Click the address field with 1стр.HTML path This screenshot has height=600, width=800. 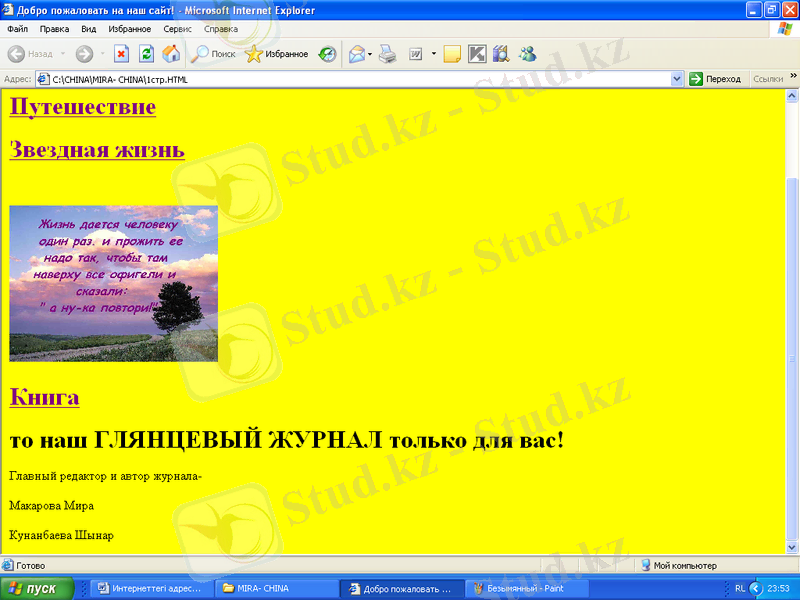click(360, 79)
